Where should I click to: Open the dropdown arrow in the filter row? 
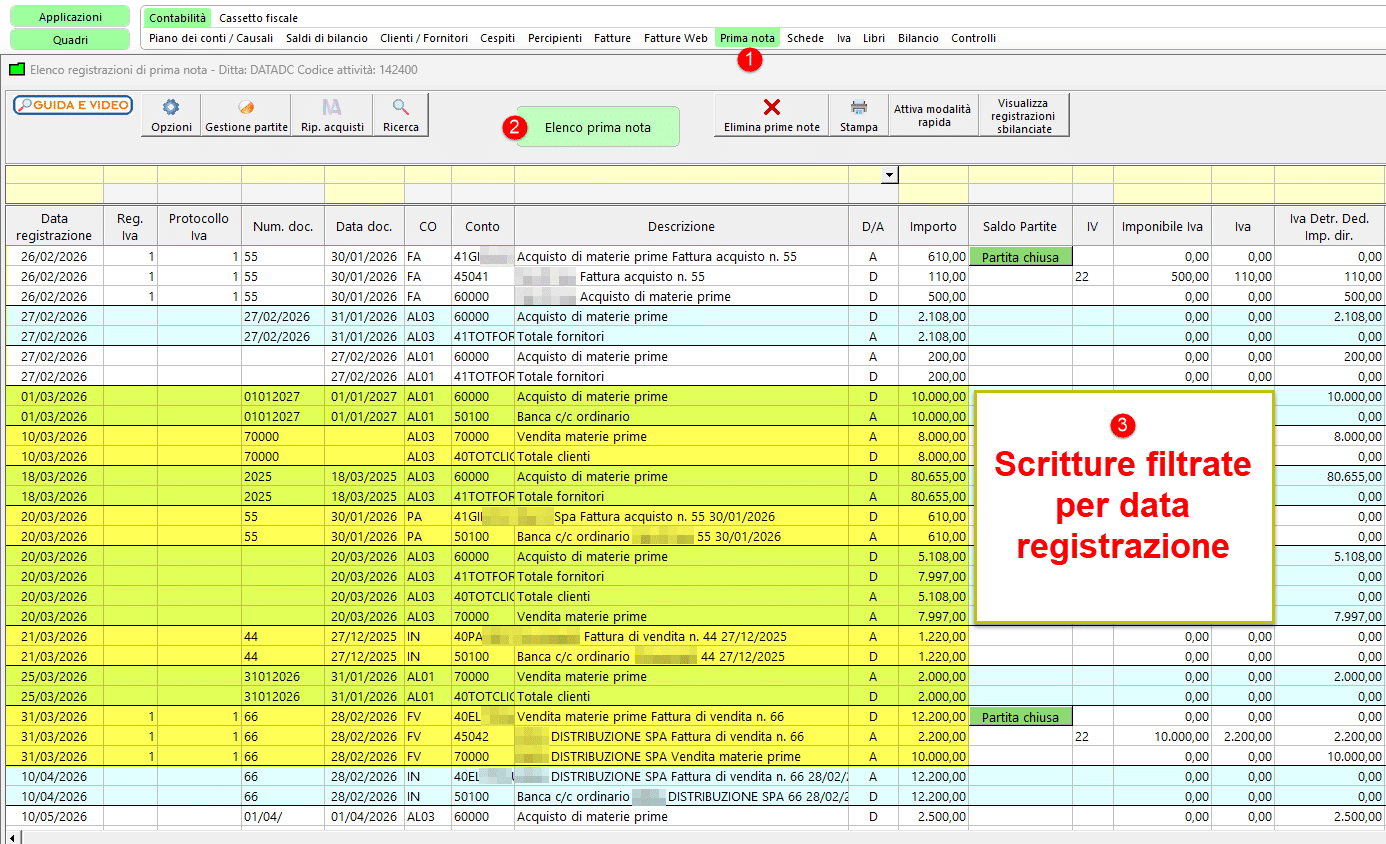tap(889, 175)
